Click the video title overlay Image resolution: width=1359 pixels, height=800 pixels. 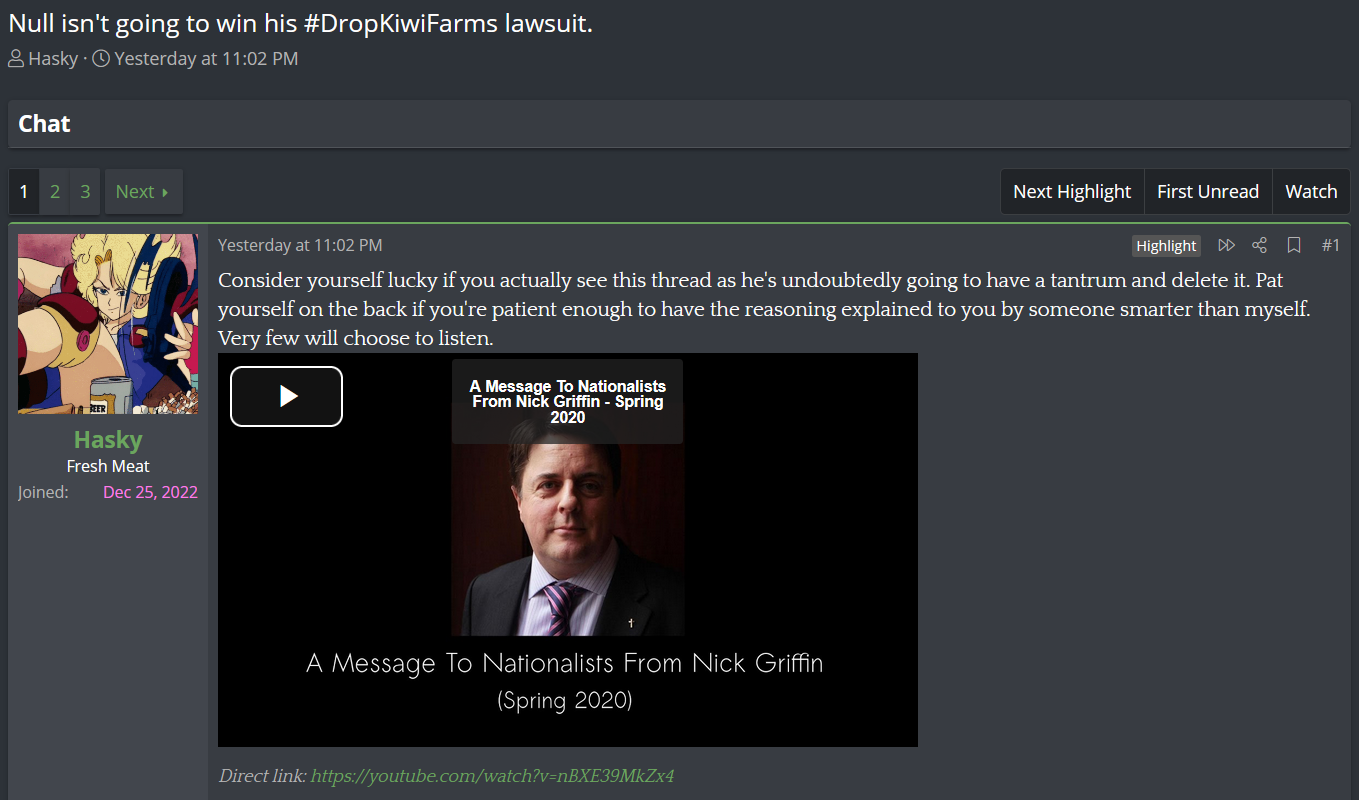(x=567, y=401)
